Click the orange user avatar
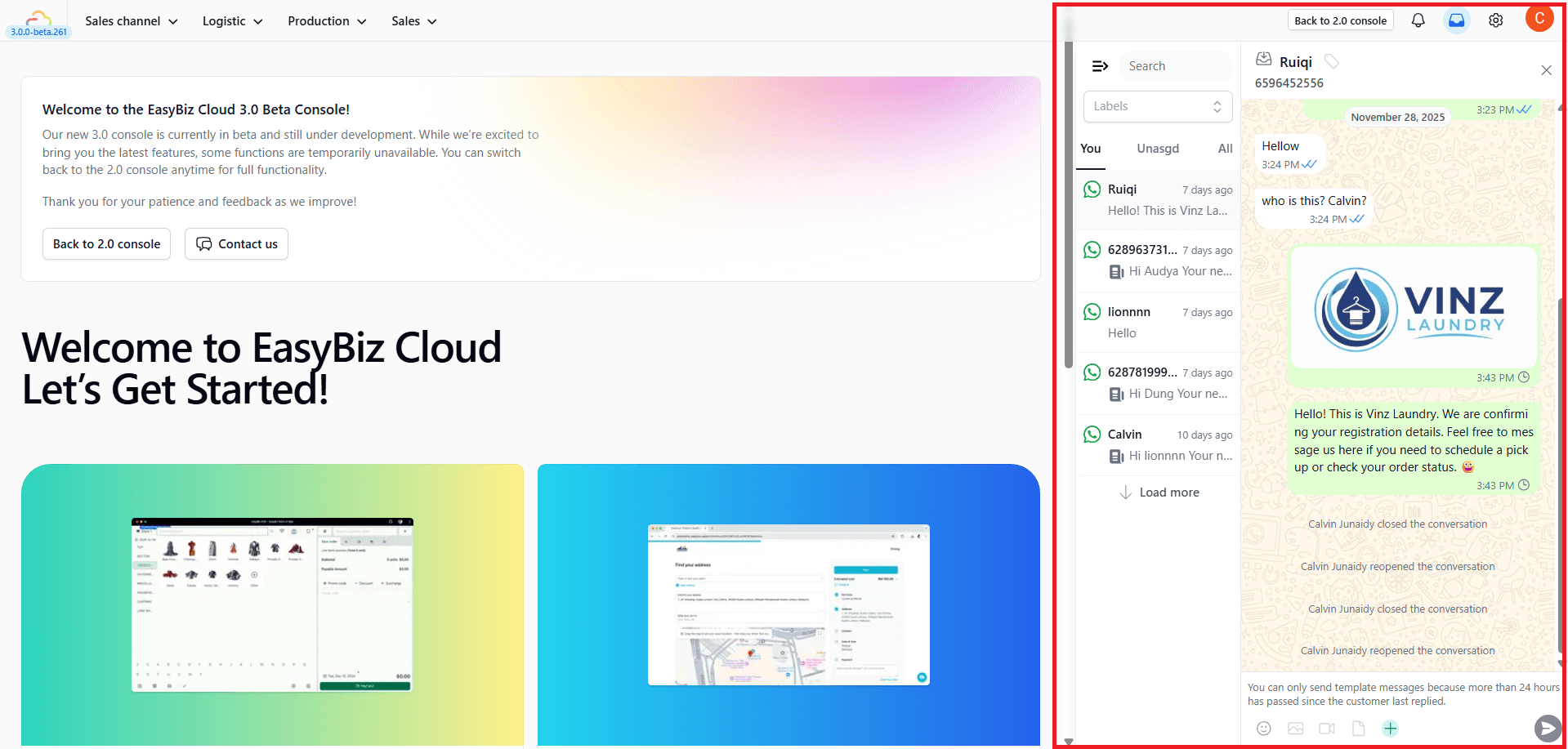The image size is (1568, 749). 1539,19
